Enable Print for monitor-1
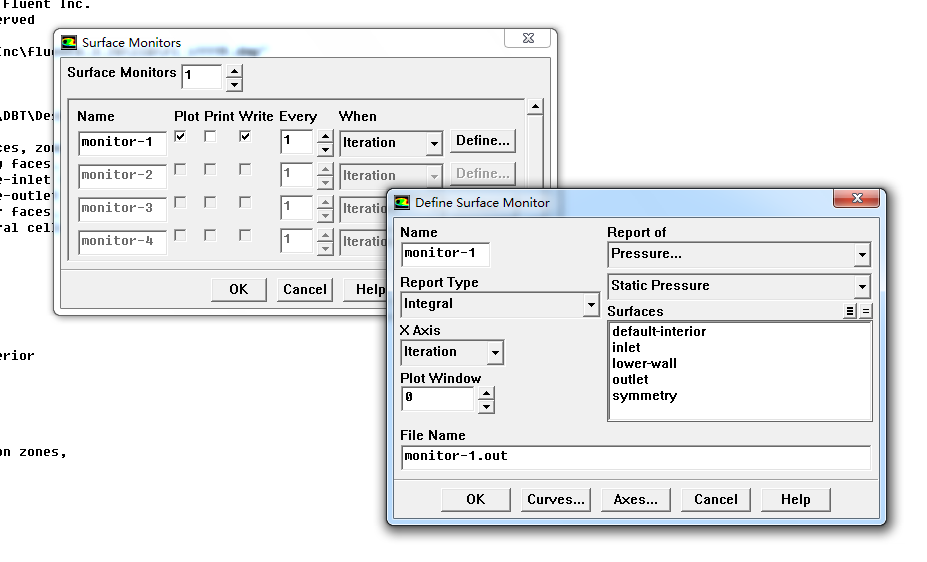927x562 pixels. pyautogui.click(x=210, y=137)
